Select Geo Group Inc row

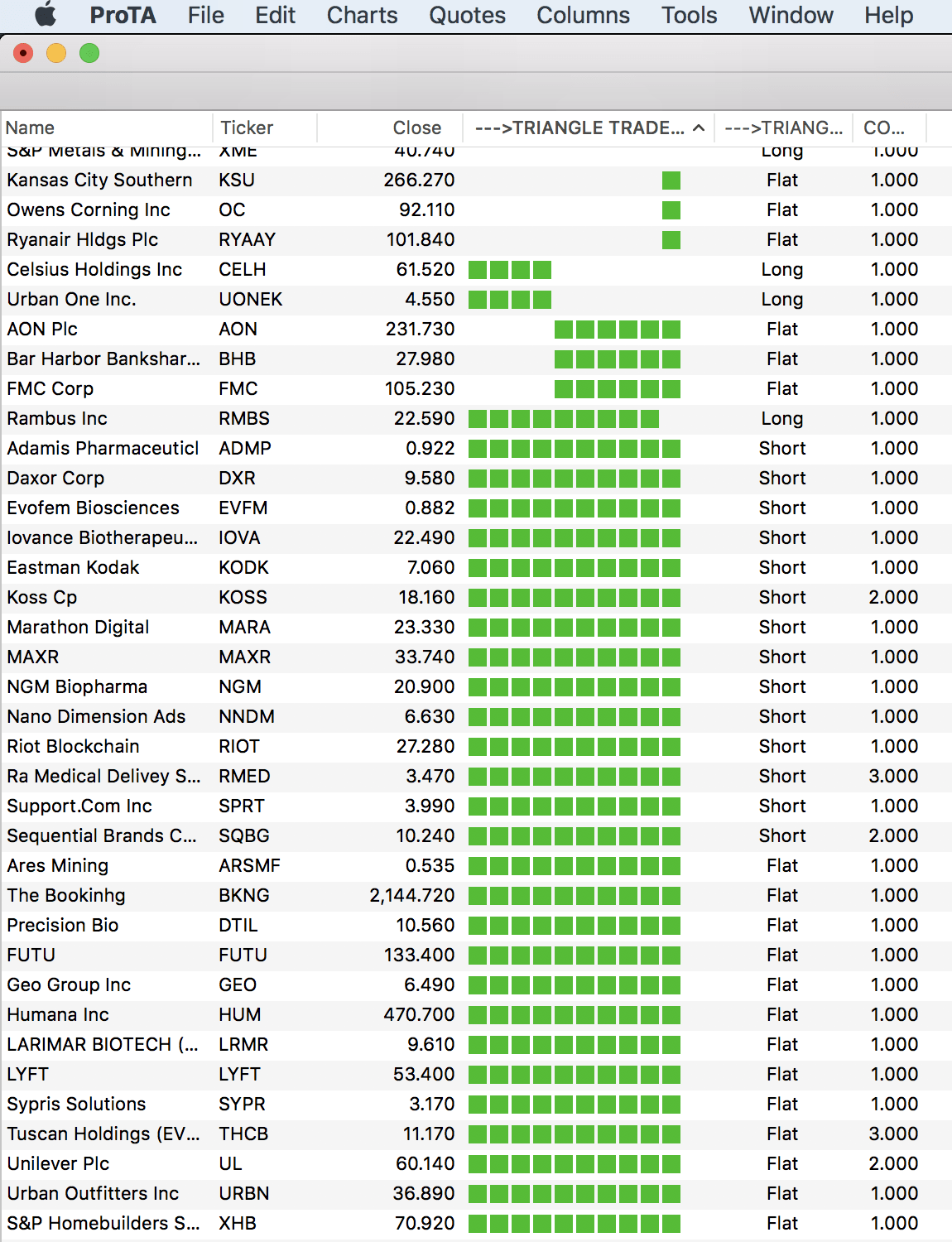(x=476, y=984)
